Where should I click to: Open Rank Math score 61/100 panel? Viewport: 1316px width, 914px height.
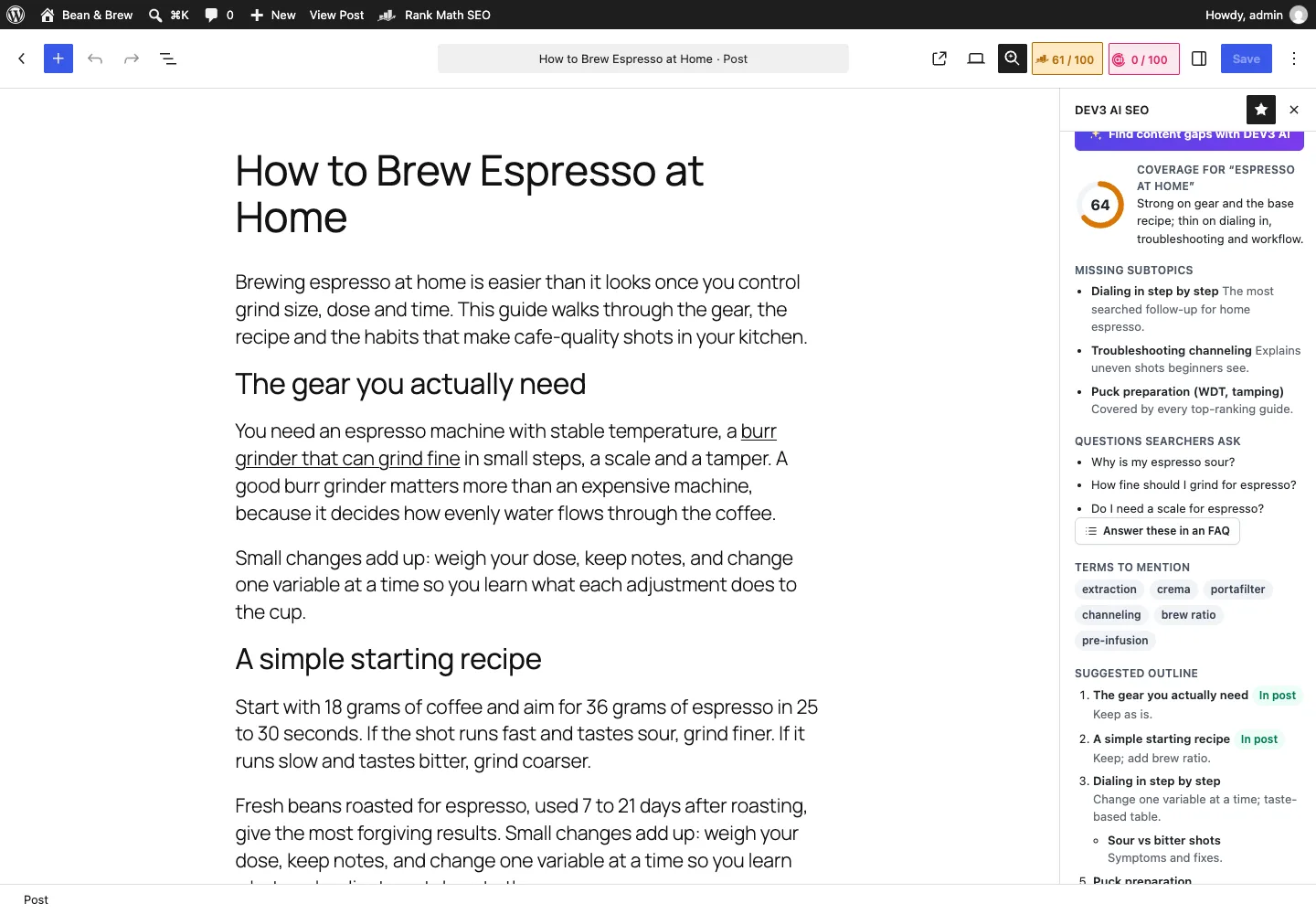click(1067, 59)
